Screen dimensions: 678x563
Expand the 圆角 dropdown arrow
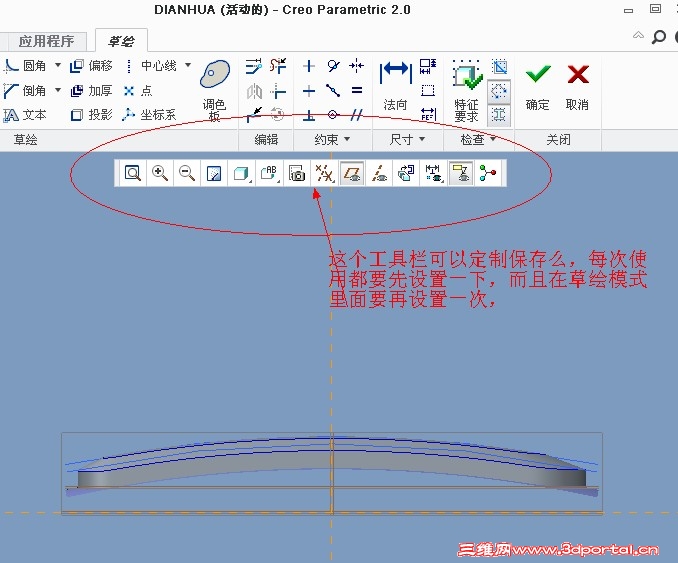click(58, 66)
